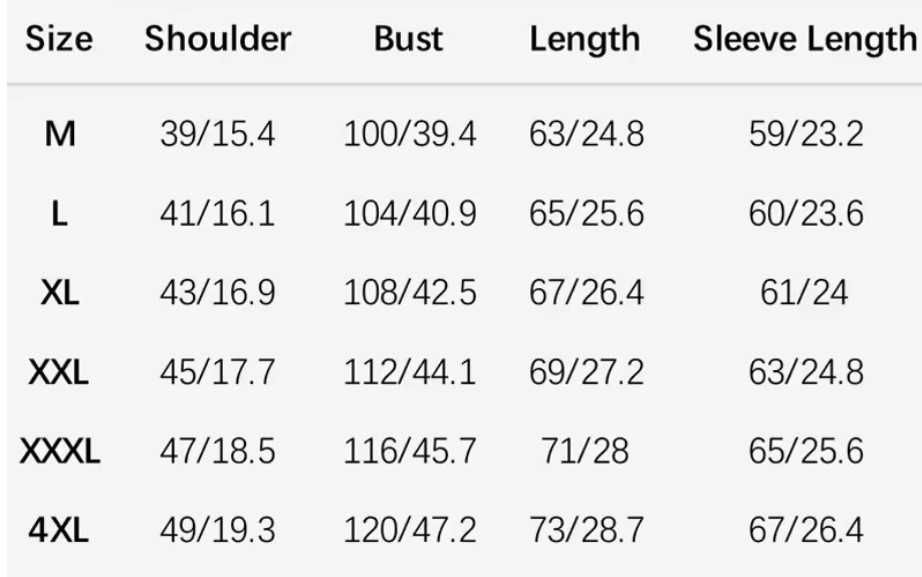The image size is (922, 577).
Task: Select the XXL size row label
Action: pyautogui.click(x=59, y=372)
